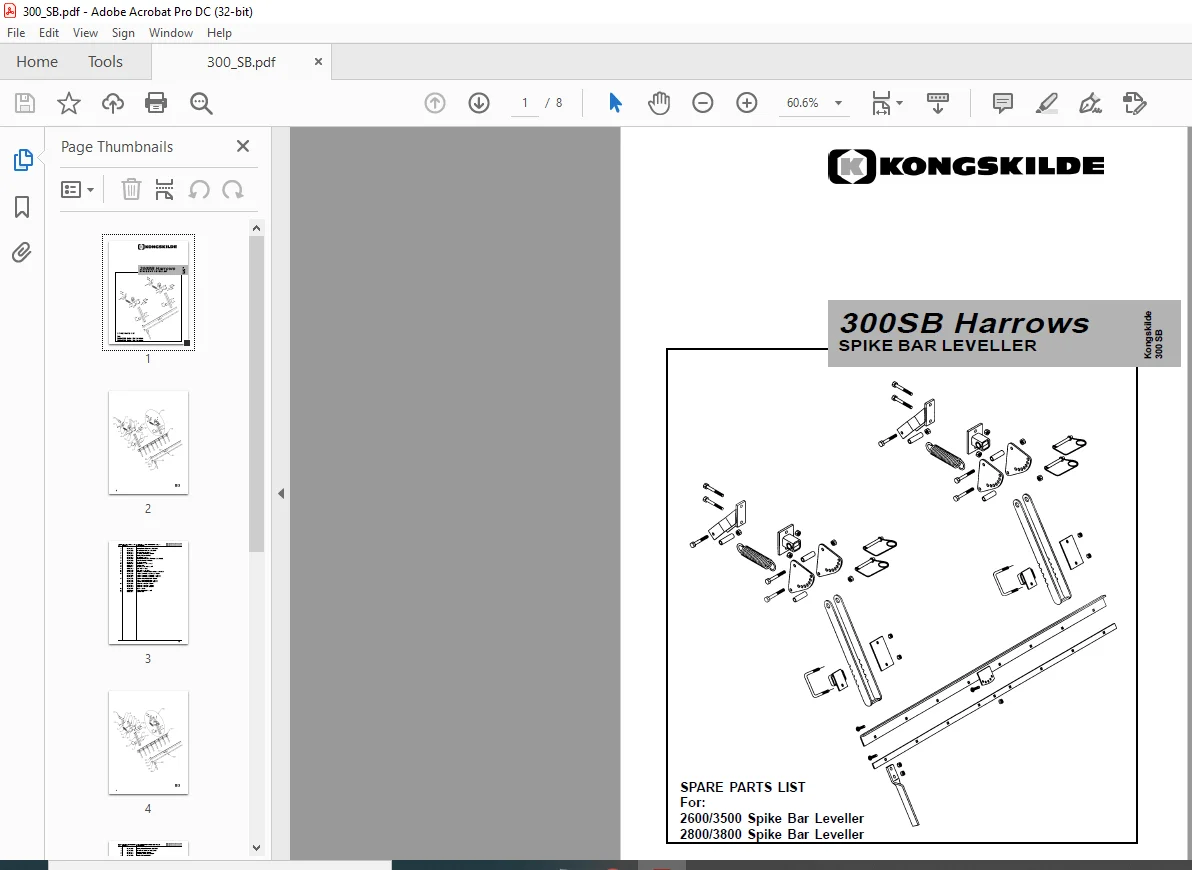Click the thumbnails panel scrollbar thumb
Viewport: 1192px width, 870px height.
pos(256,394)
